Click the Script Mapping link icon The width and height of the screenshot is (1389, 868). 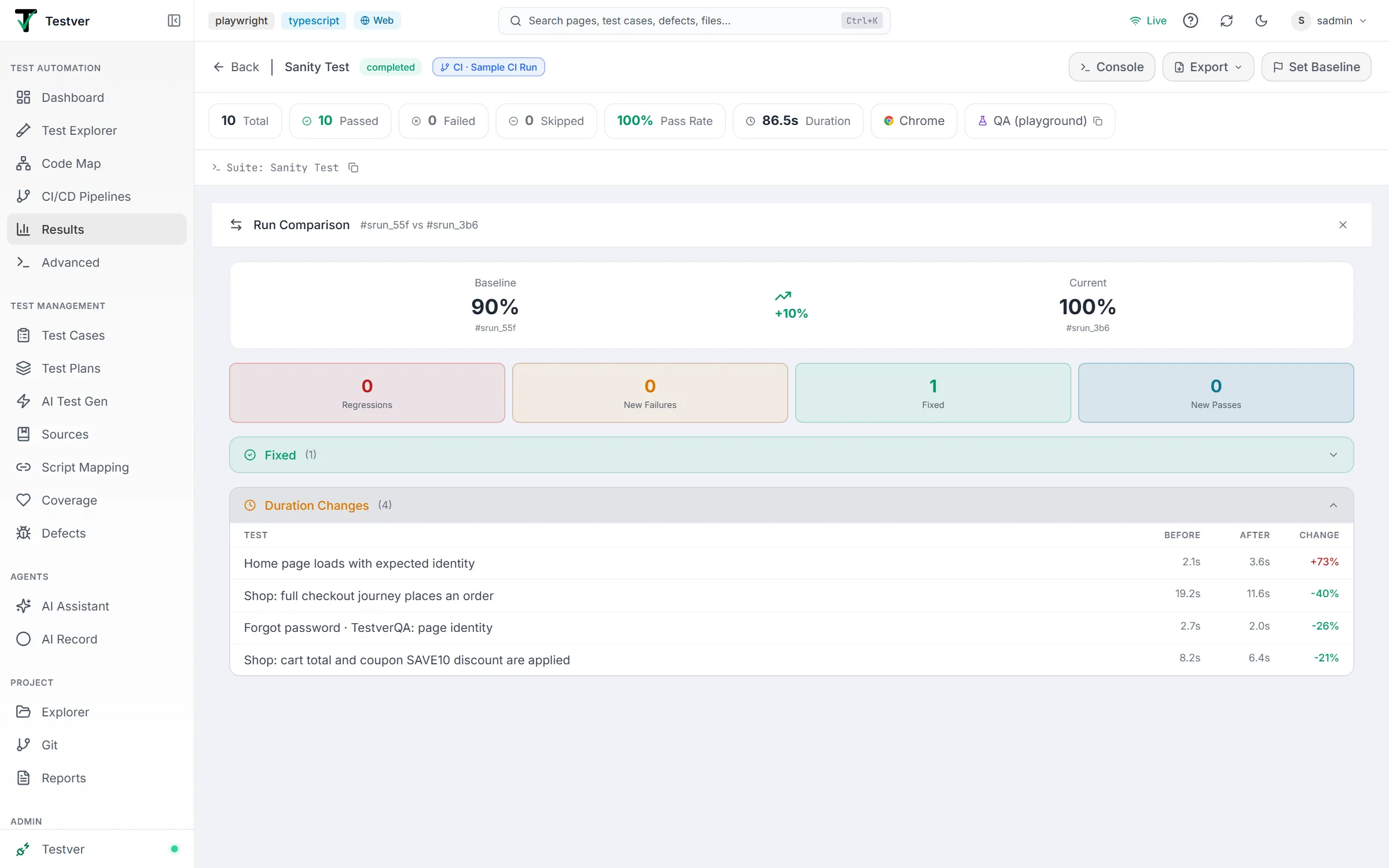point(23,468)
